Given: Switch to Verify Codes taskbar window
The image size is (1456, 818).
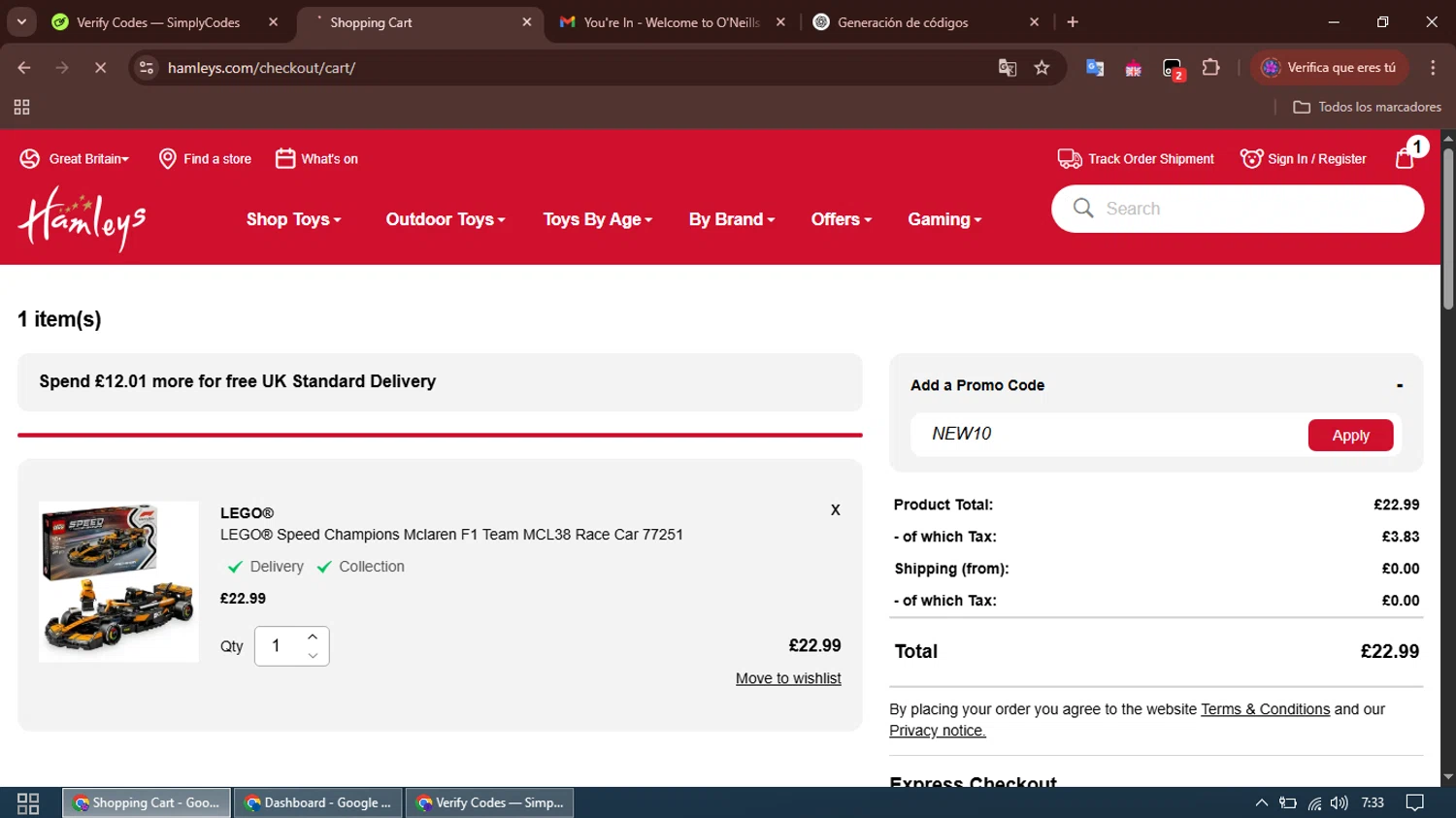Looking at the screenshot, I should pyautogui.click(x=489, y=802).
